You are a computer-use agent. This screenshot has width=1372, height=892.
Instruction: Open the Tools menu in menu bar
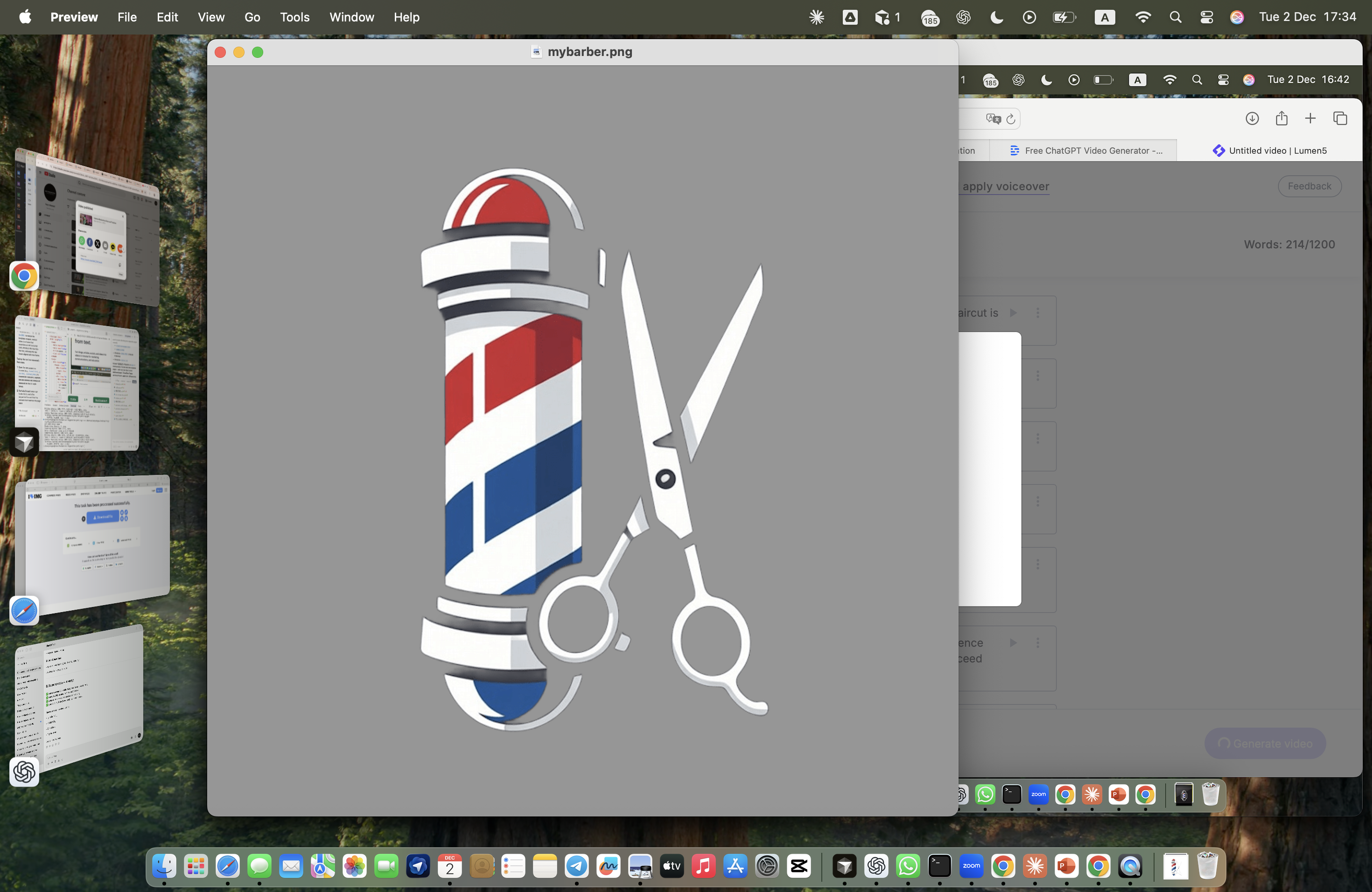coord(294,17)
